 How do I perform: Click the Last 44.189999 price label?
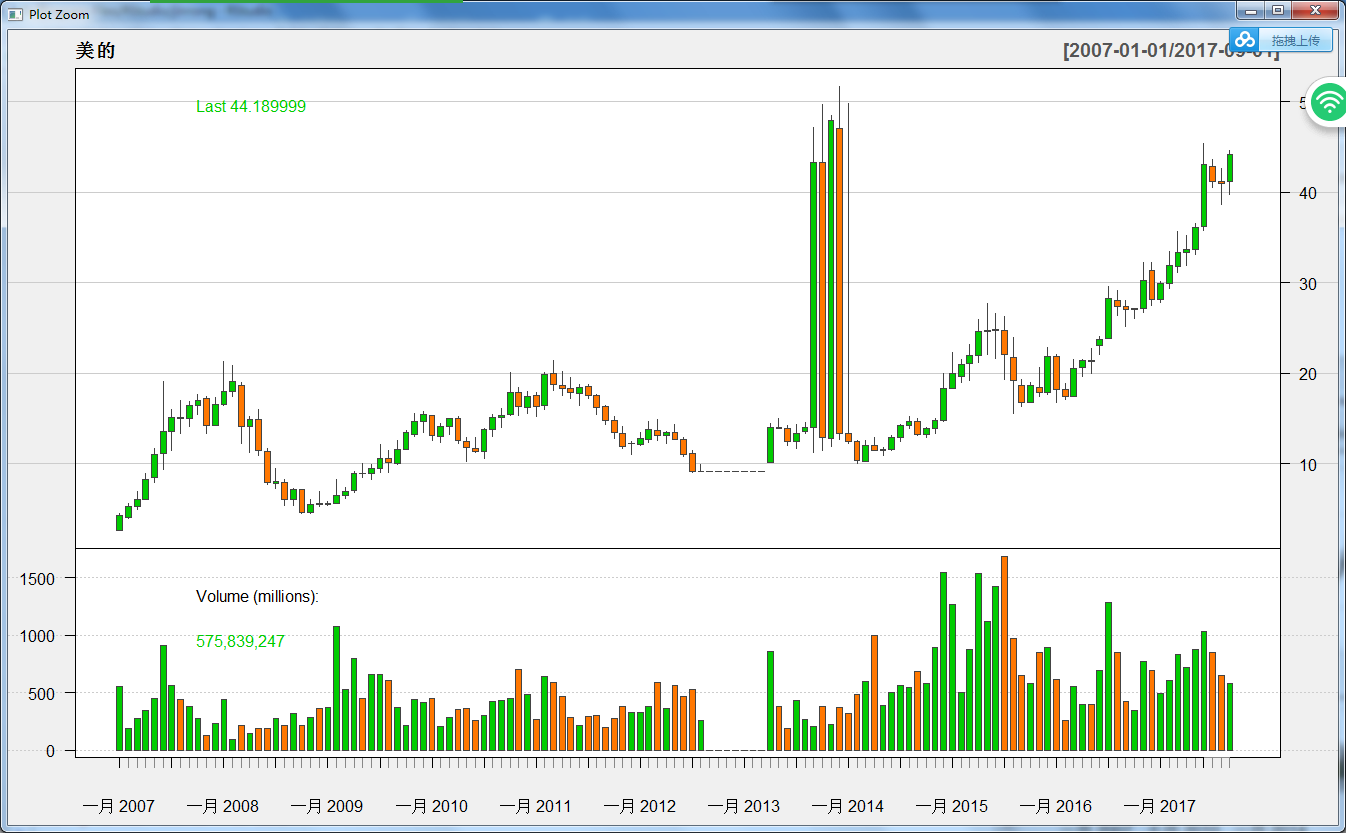click(251, 107)
